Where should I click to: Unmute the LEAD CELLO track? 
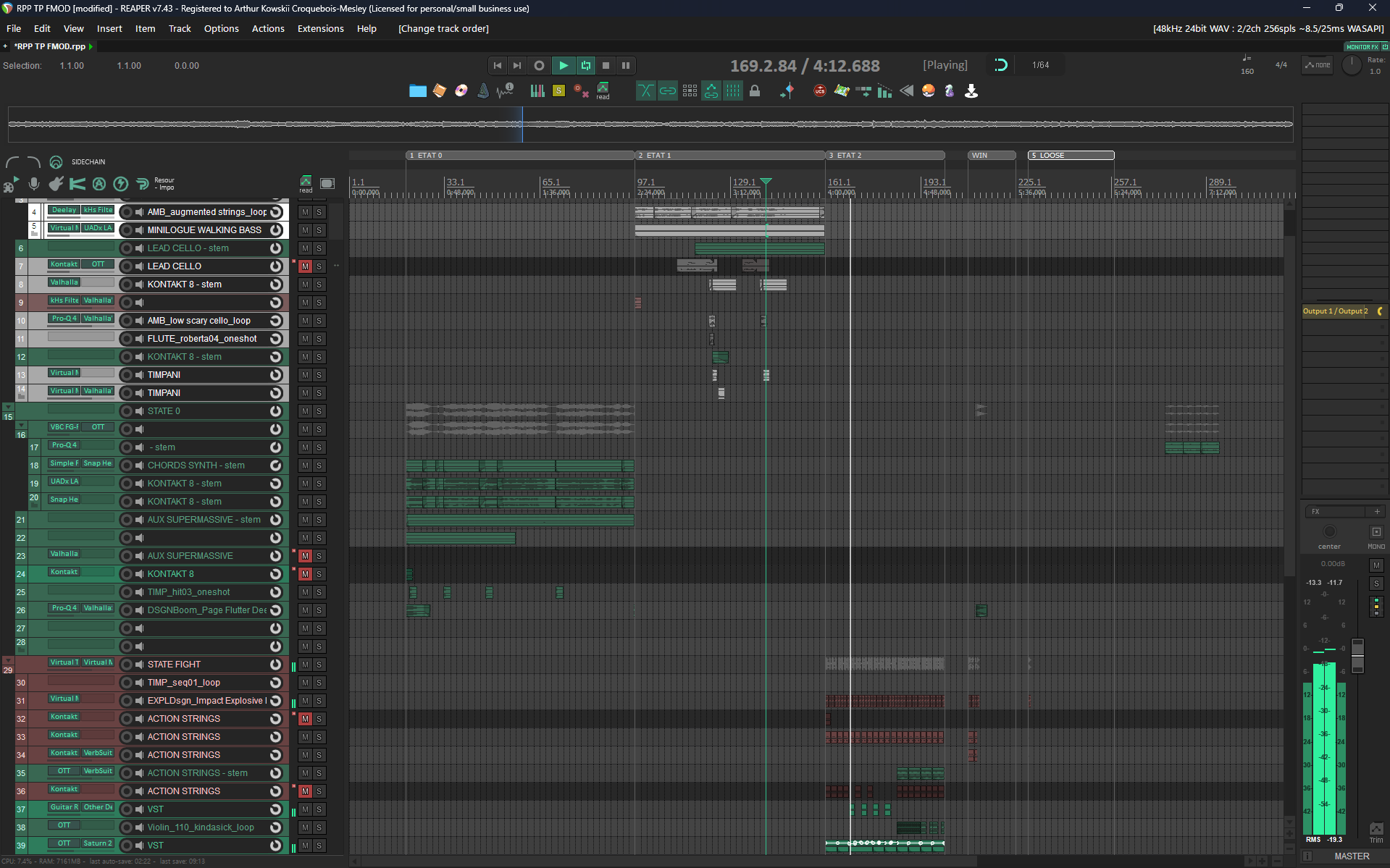click(x=305, y=266)
